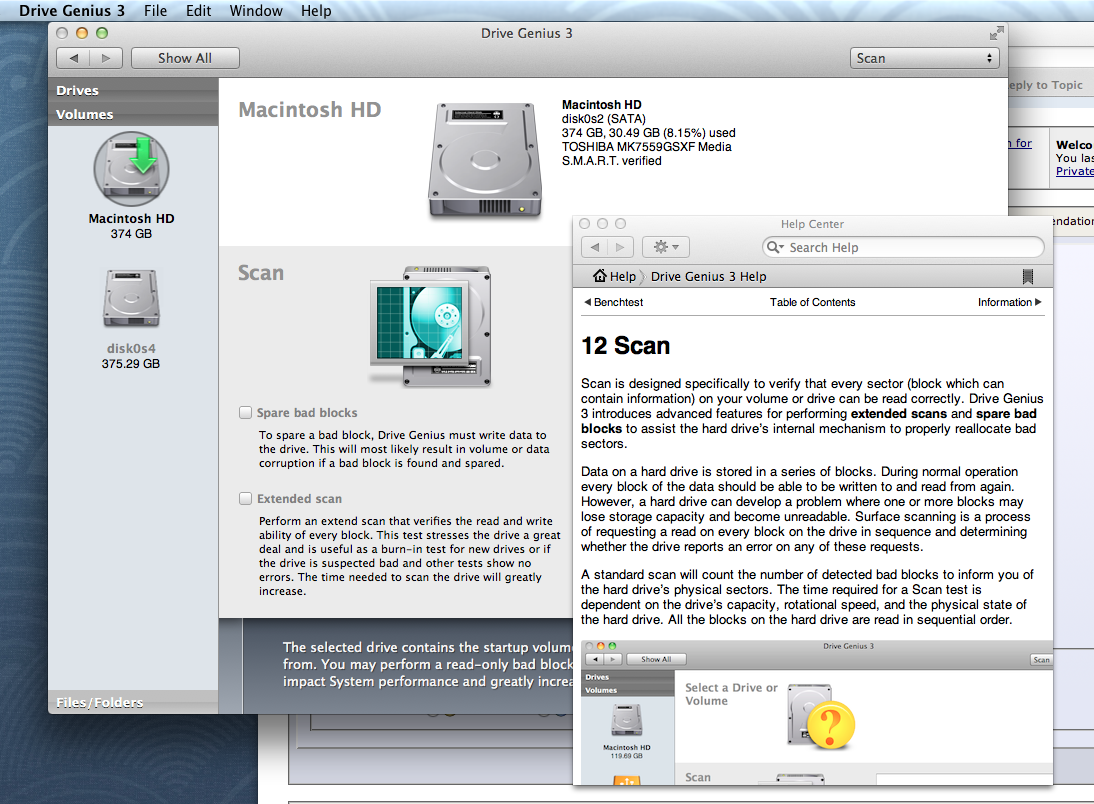1094x804 pixels.
Task: Open the Table of Contents link
Action: point(812,302)
